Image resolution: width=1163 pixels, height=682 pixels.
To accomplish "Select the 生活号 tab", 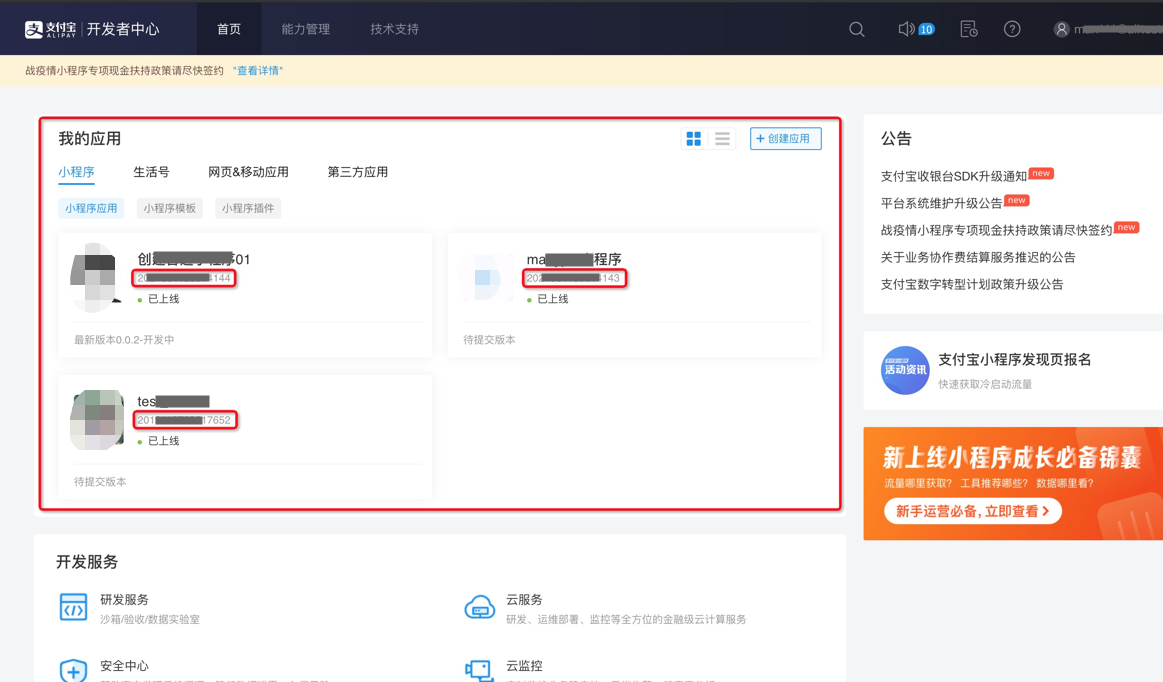I will [151, 172].
